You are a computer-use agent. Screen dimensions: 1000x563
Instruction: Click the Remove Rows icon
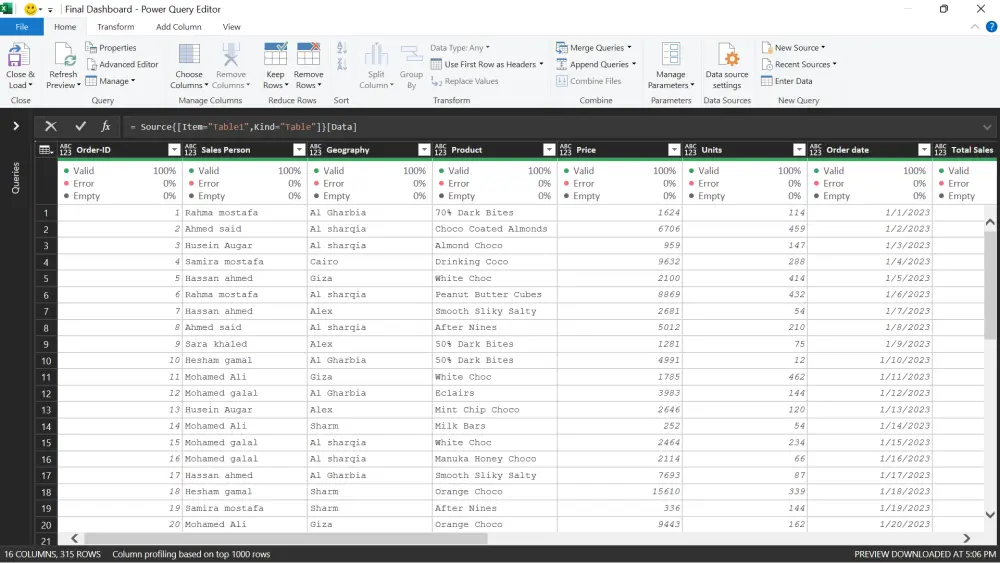[x=308, y=55]
